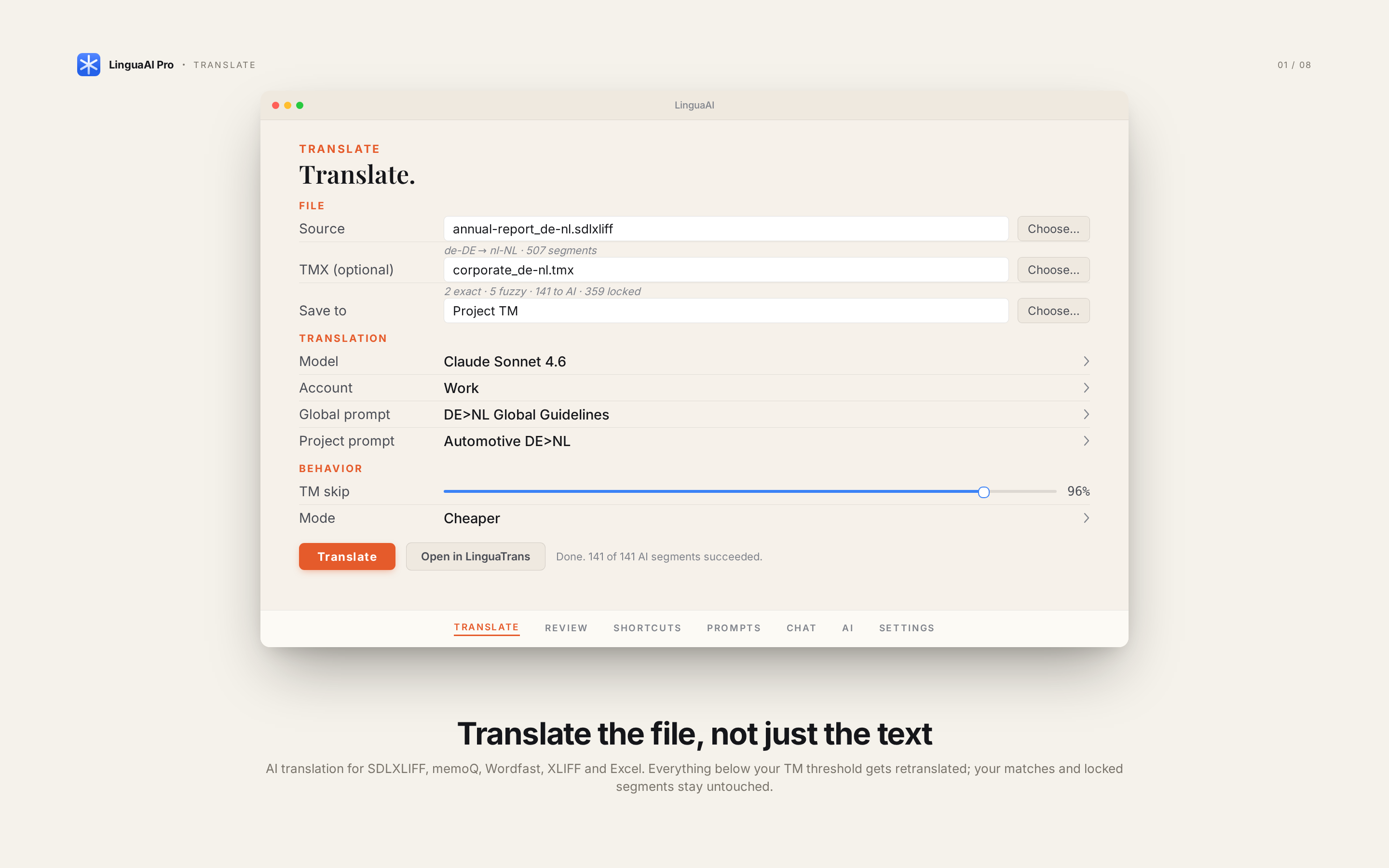Image resolution: width=1389 pixels, height=868 pixels.
Task: Switch to the Review tab
Action: (x=566, y=628)
